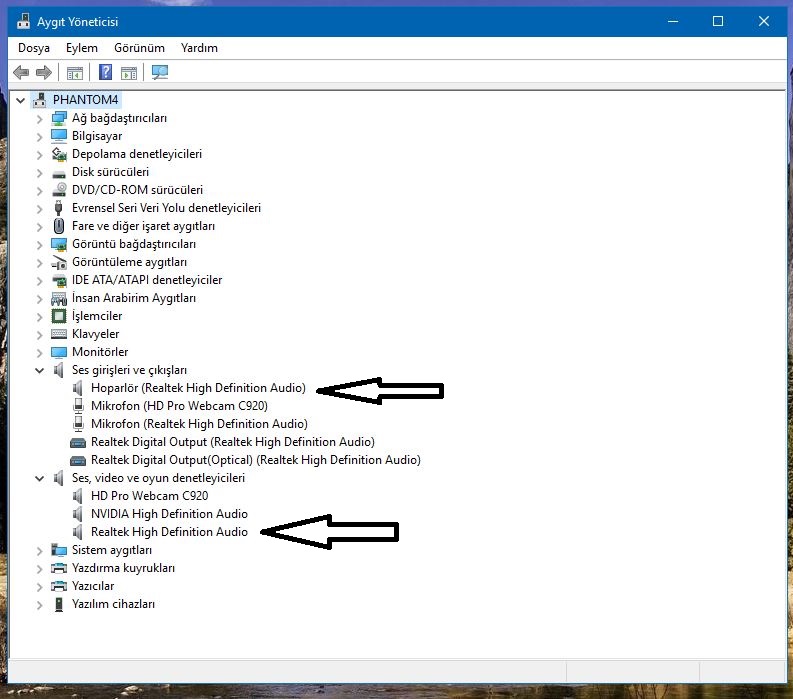Select Realtek High Definition Audio under controllers
Screen dimensions: 793x699
169,532
